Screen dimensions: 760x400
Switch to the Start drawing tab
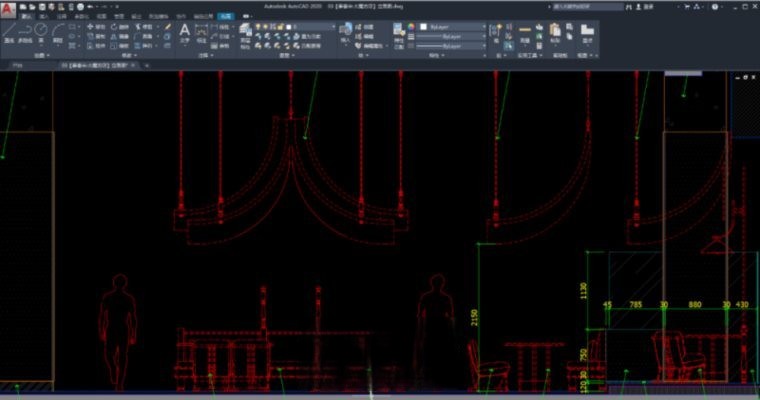point(17,64)
